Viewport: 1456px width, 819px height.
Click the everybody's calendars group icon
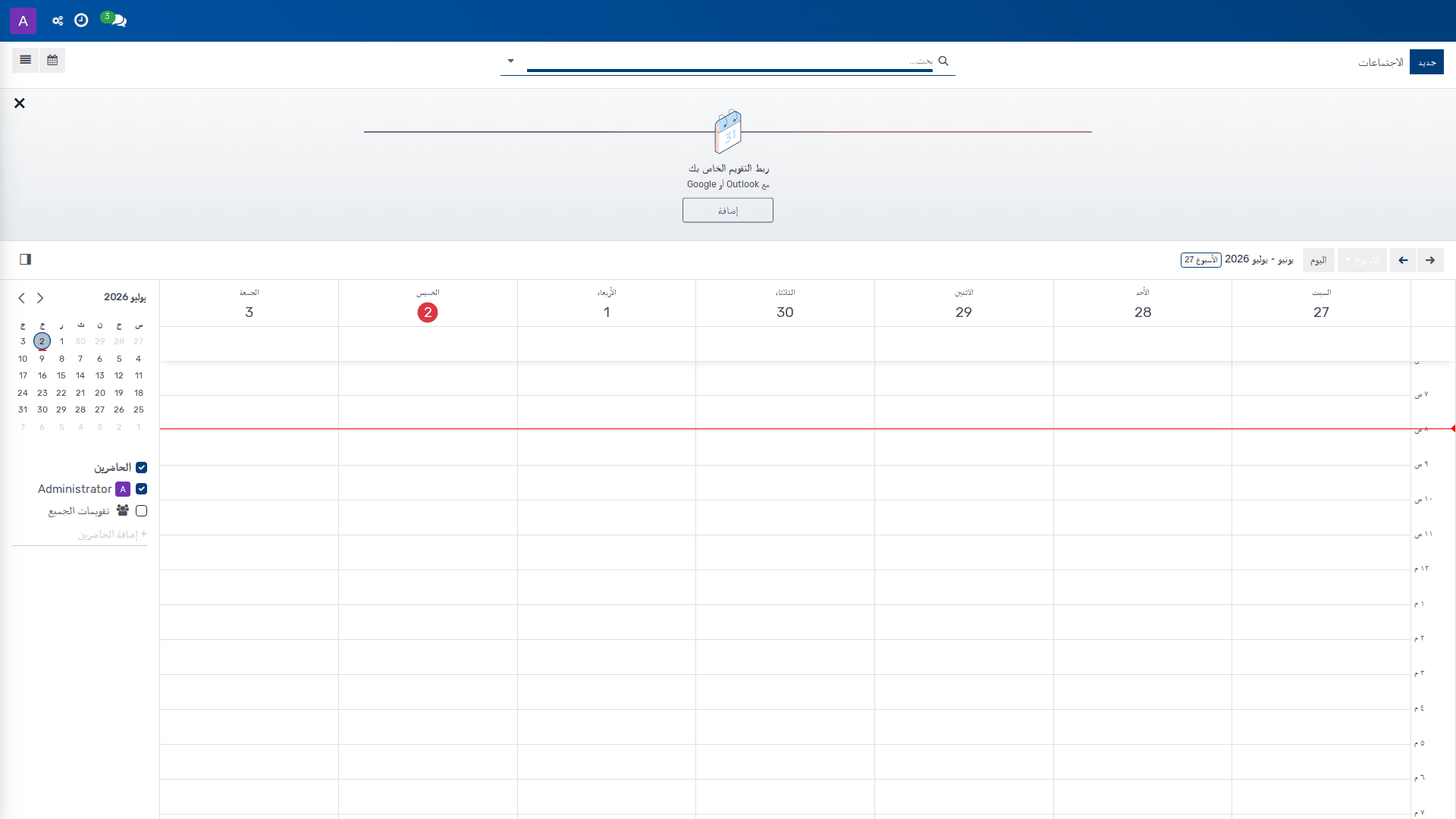point(123,510)
